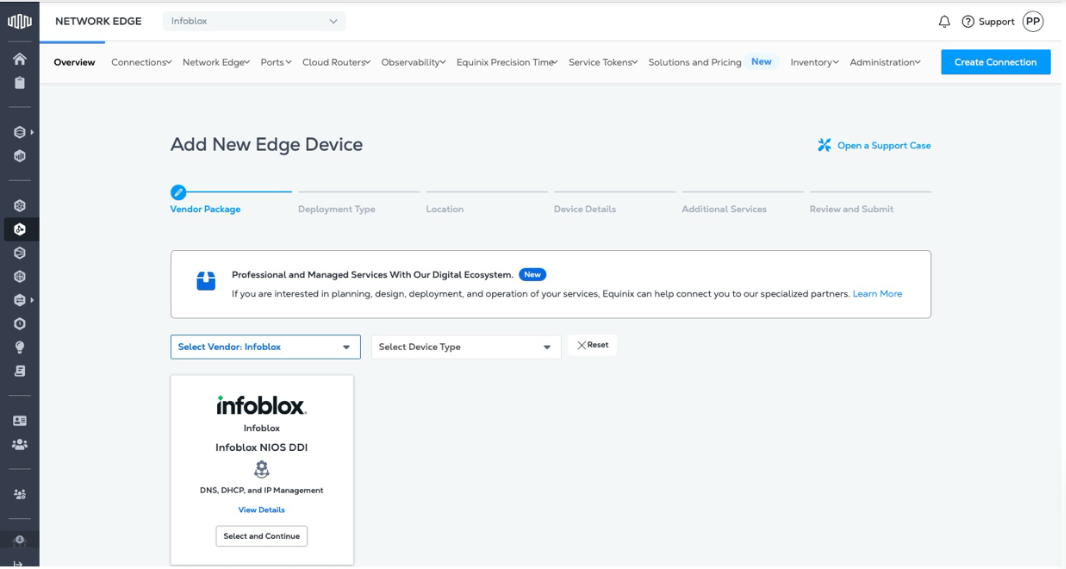Screen dimensions: 1066x569
Task: Open the Select Device Type dropdown
Action: [x=465, y=347]
